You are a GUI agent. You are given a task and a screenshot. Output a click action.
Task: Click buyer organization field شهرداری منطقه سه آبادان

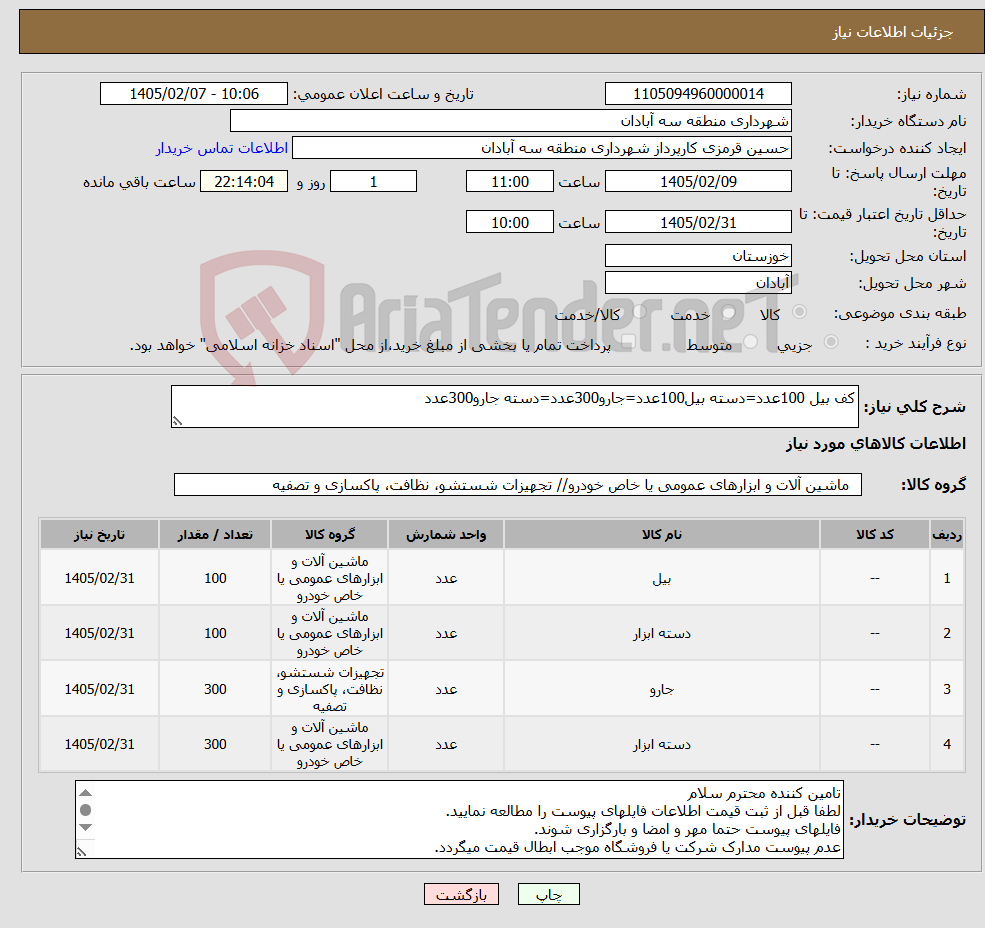[511, 121]
